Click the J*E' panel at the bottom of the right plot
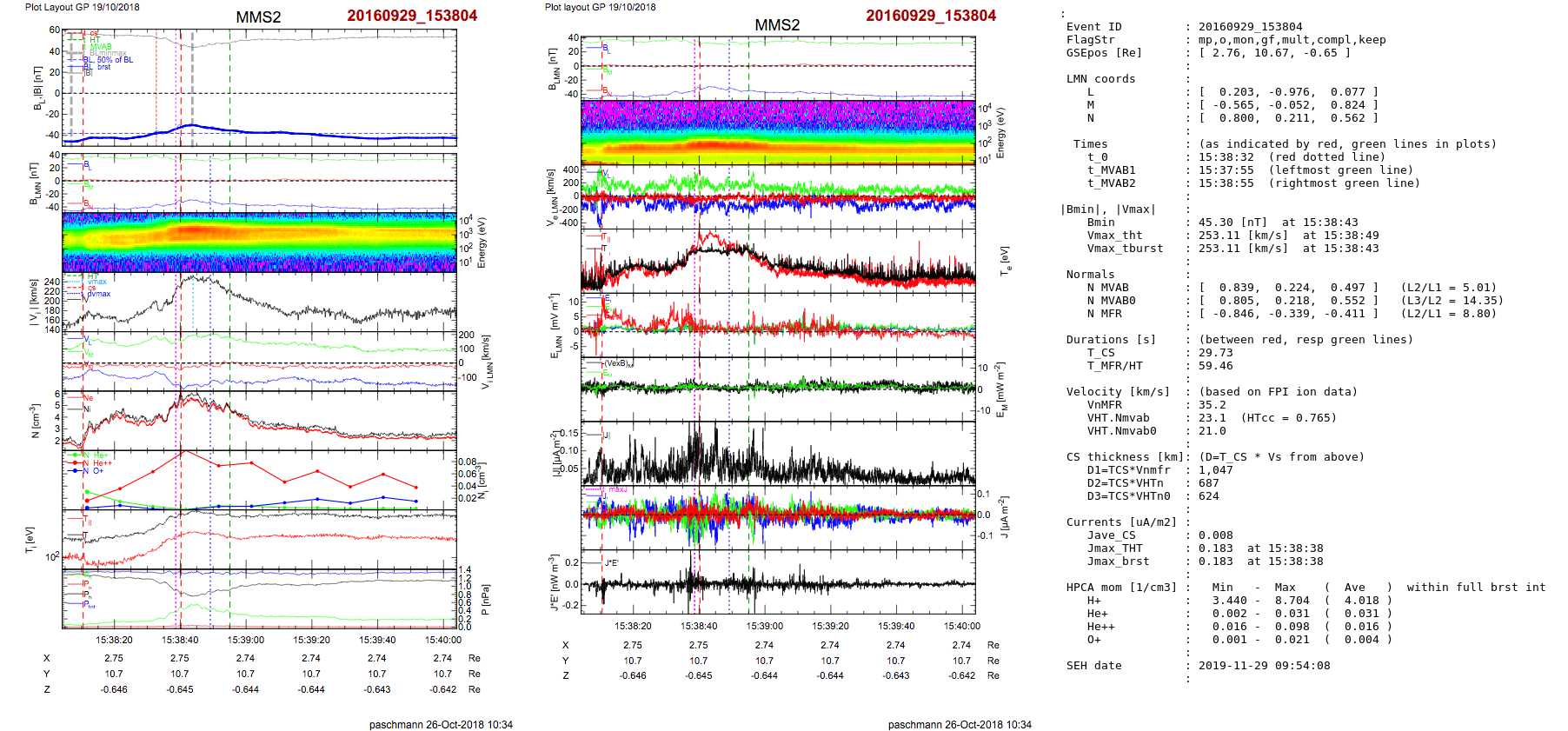The image size is (1568, 731). (778, 582)
